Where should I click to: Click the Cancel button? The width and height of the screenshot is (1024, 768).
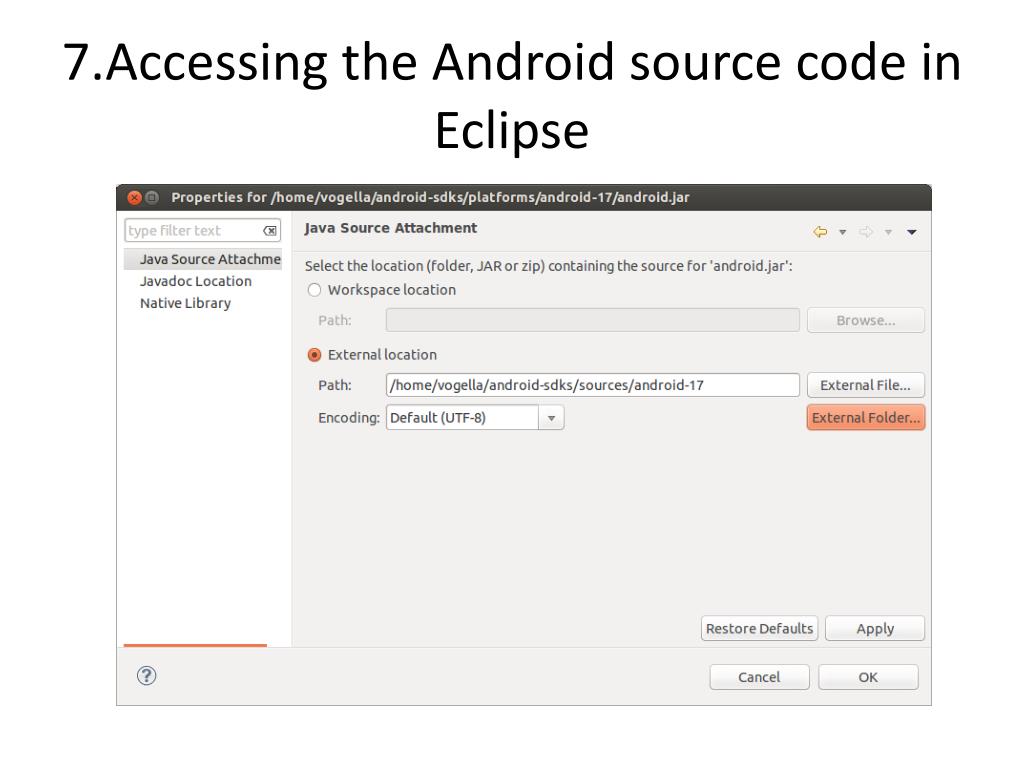[759, 677]
